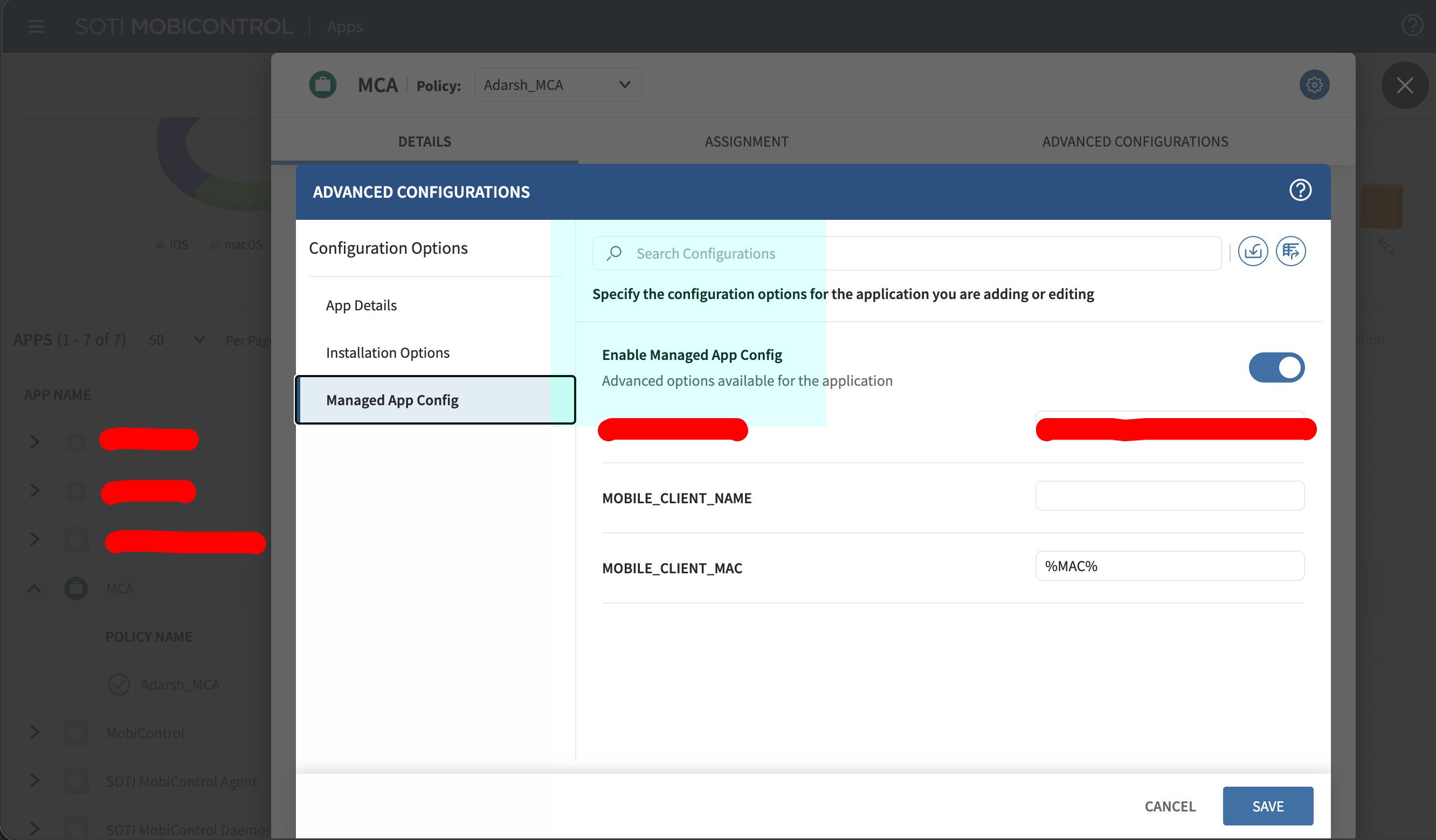Viewport: 1436px width, 840px height.
Task: Click the SOTI MobiControl Daemon name
Action: 189,830
